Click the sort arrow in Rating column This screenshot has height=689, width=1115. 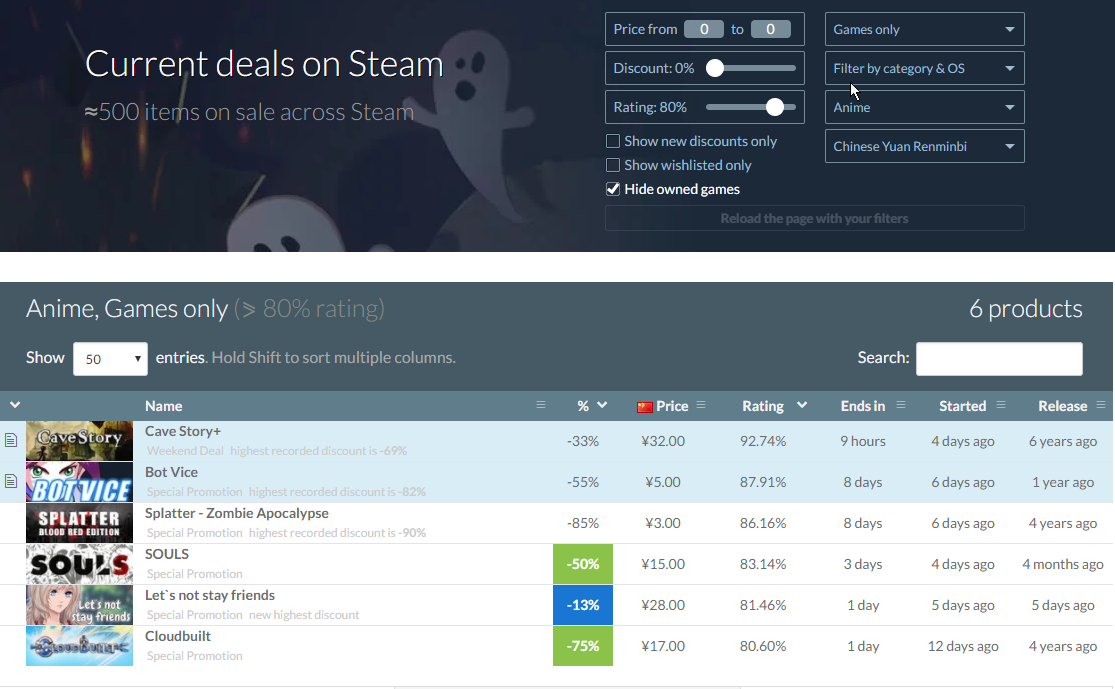coord(802,405)
